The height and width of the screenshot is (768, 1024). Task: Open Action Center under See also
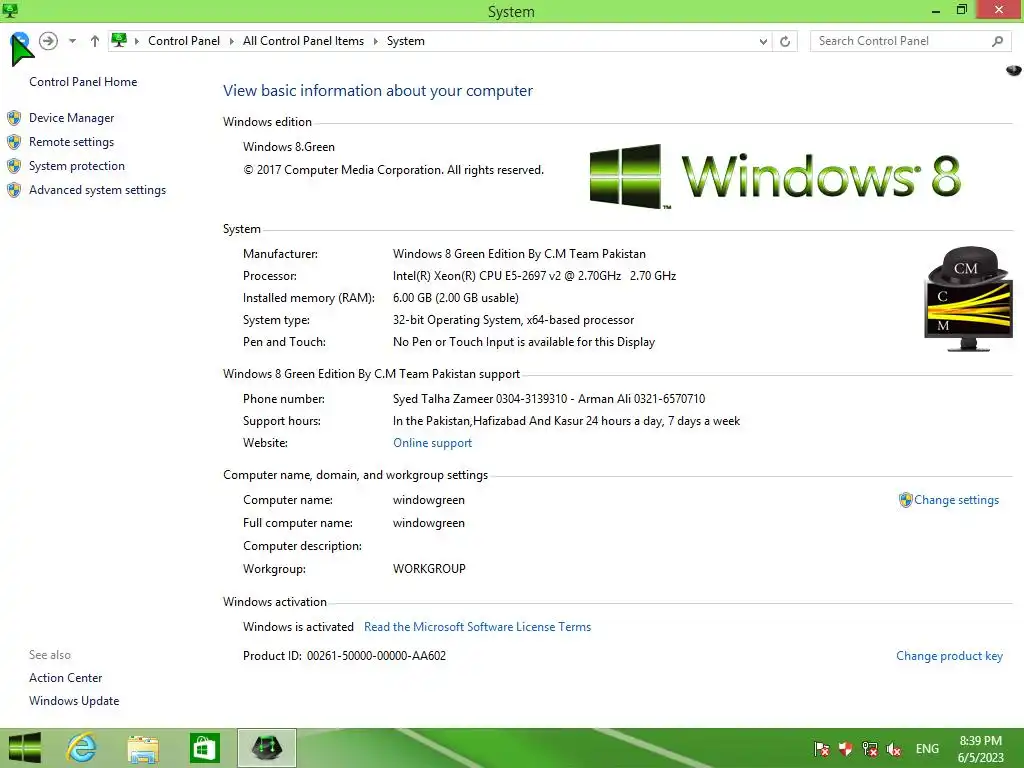point(65,678)
